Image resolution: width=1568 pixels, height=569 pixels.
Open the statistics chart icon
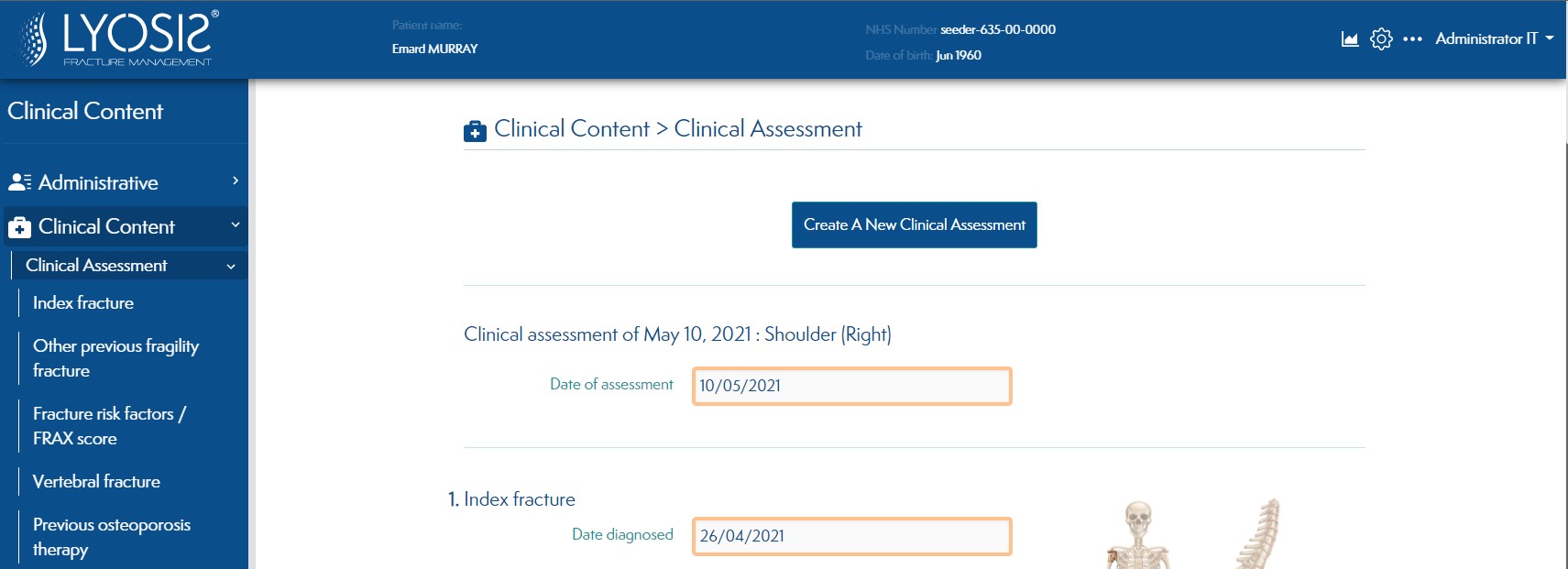(x=1350, y=38)
